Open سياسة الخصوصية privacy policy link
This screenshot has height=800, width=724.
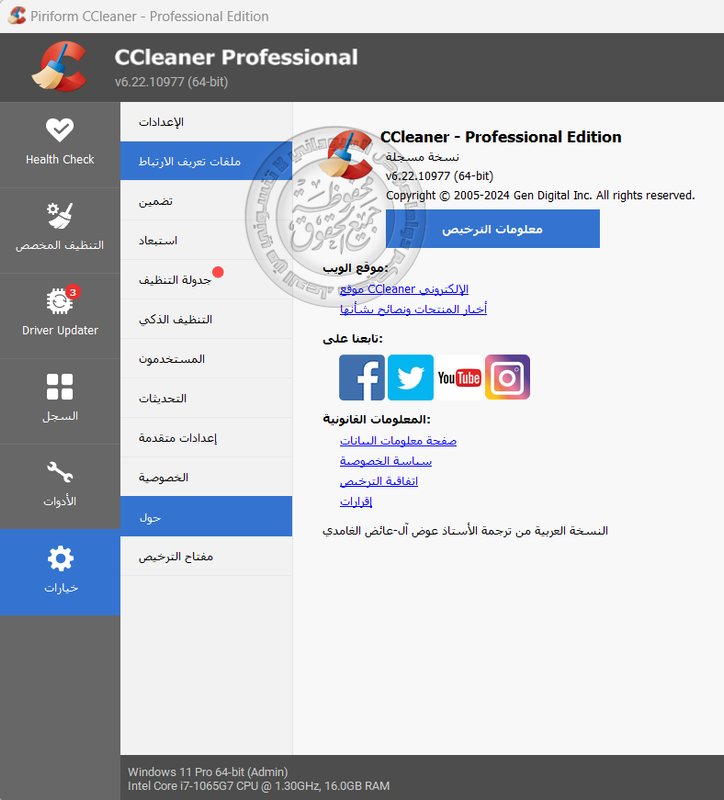click(x=386, y=461)
